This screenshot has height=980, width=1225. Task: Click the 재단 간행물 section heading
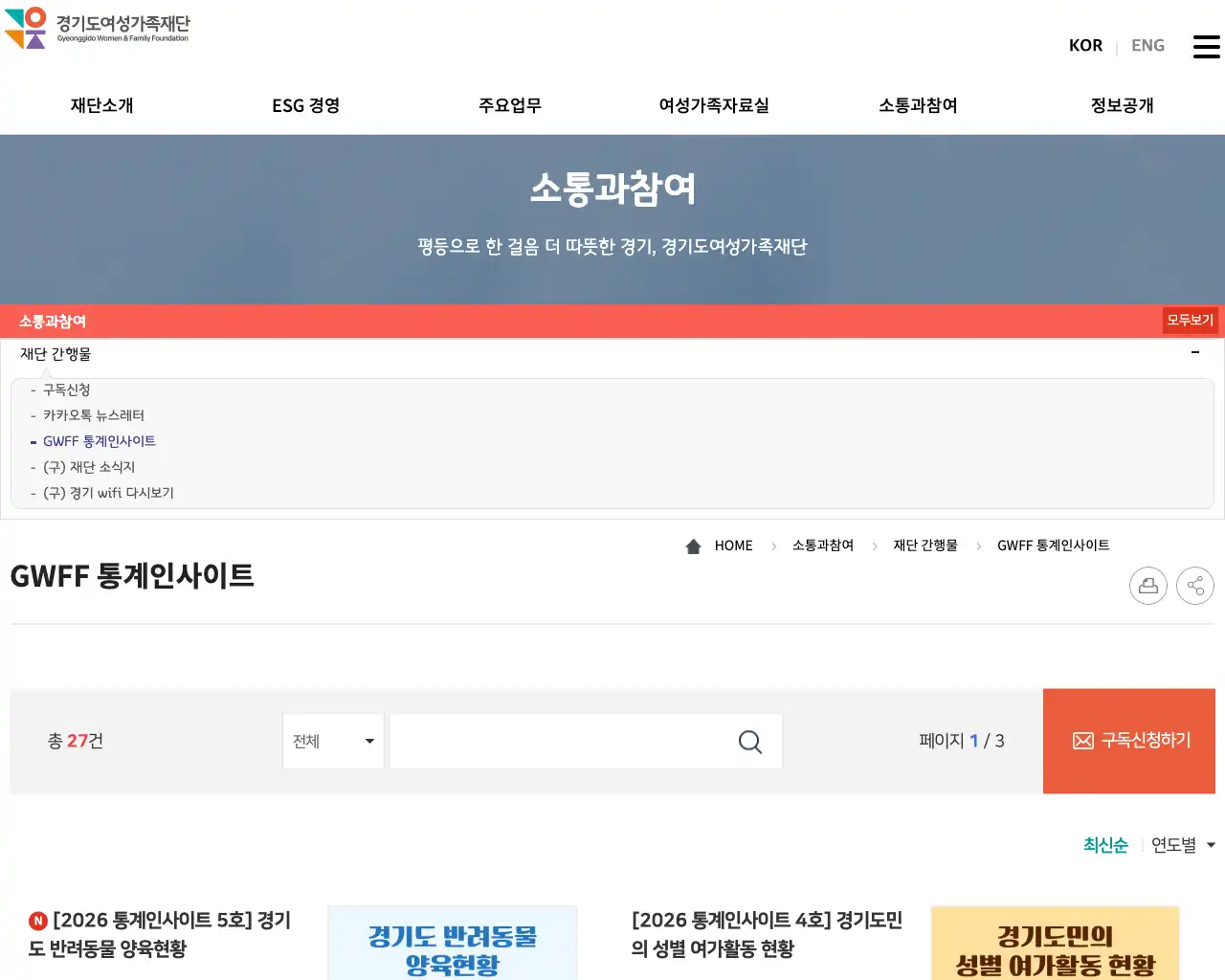pyautogui.click(x=56, y=354)
